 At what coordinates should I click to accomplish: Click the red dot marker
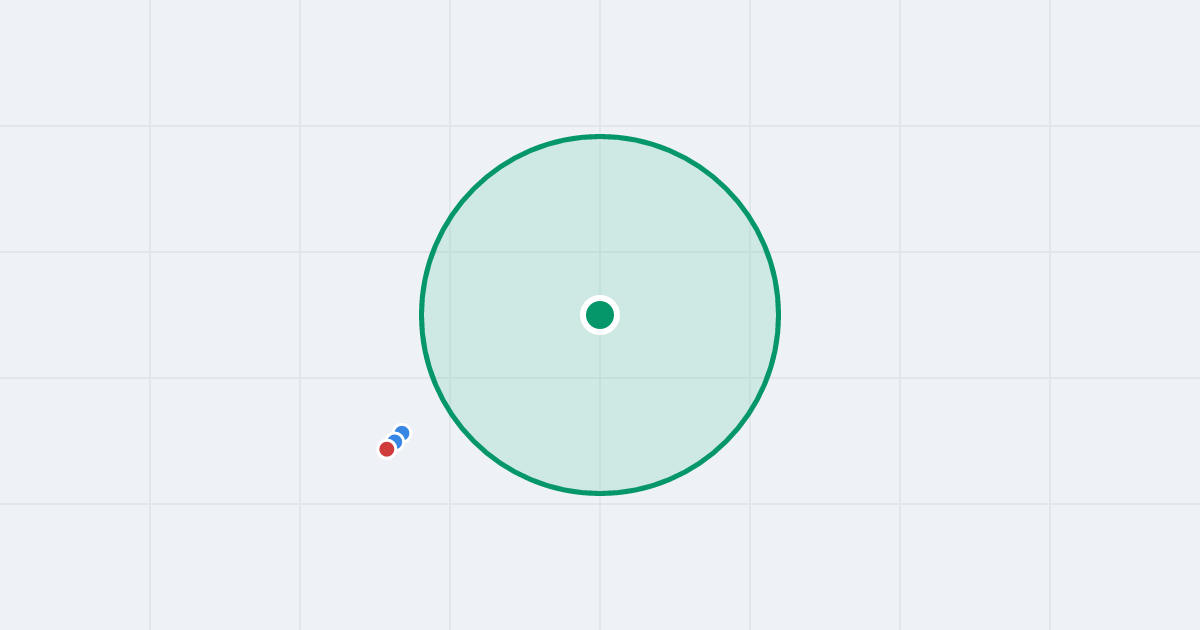[387, 449]
